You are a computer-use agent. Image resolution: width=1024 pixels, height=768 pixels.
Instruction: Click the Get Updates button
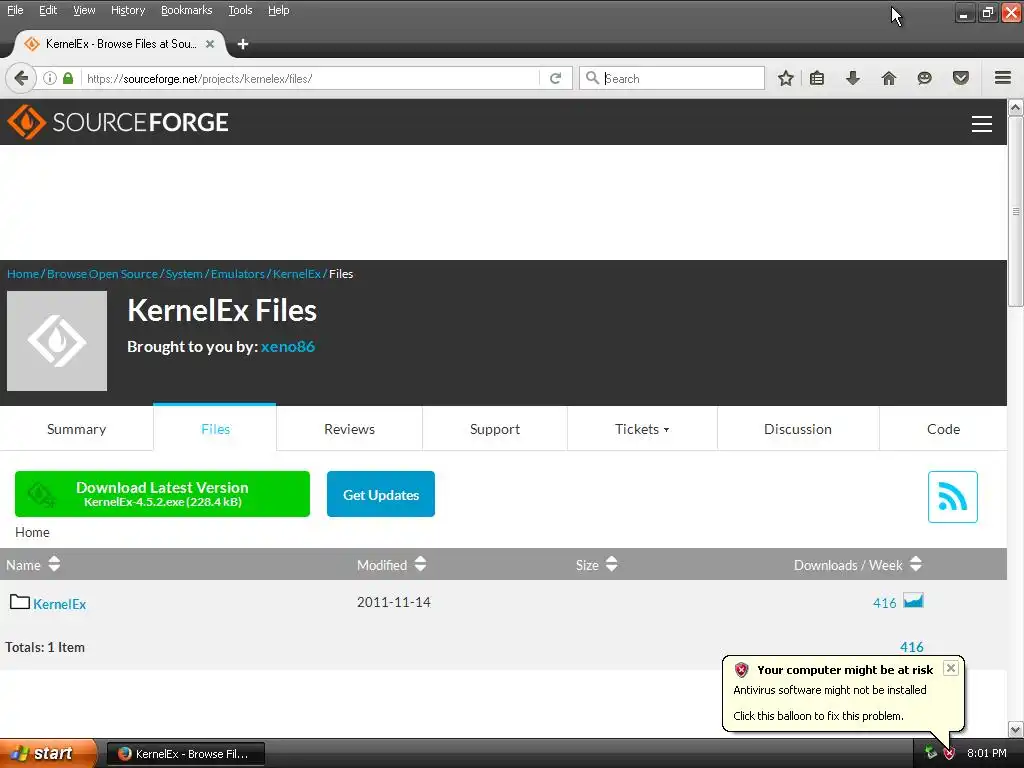pos(381,494)
